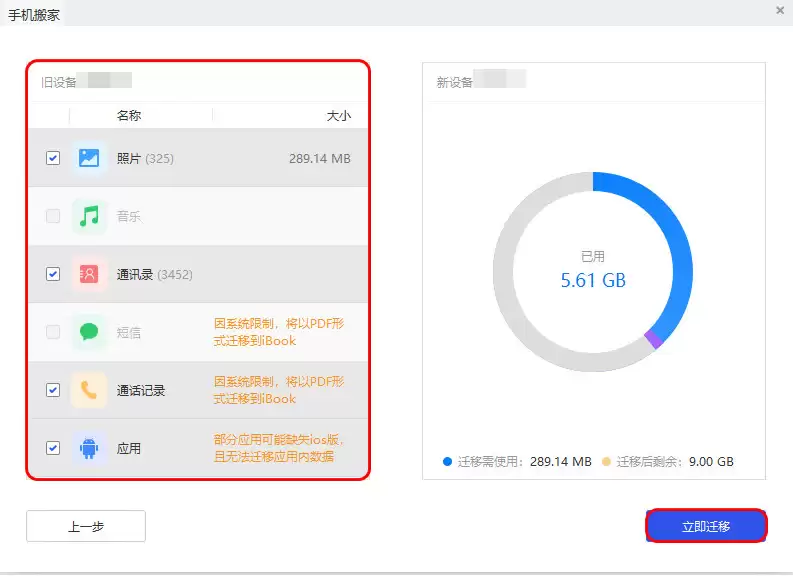793x576 pixels.
Task: Click the Photos (照片) picture icon
Action: point(89,158)
